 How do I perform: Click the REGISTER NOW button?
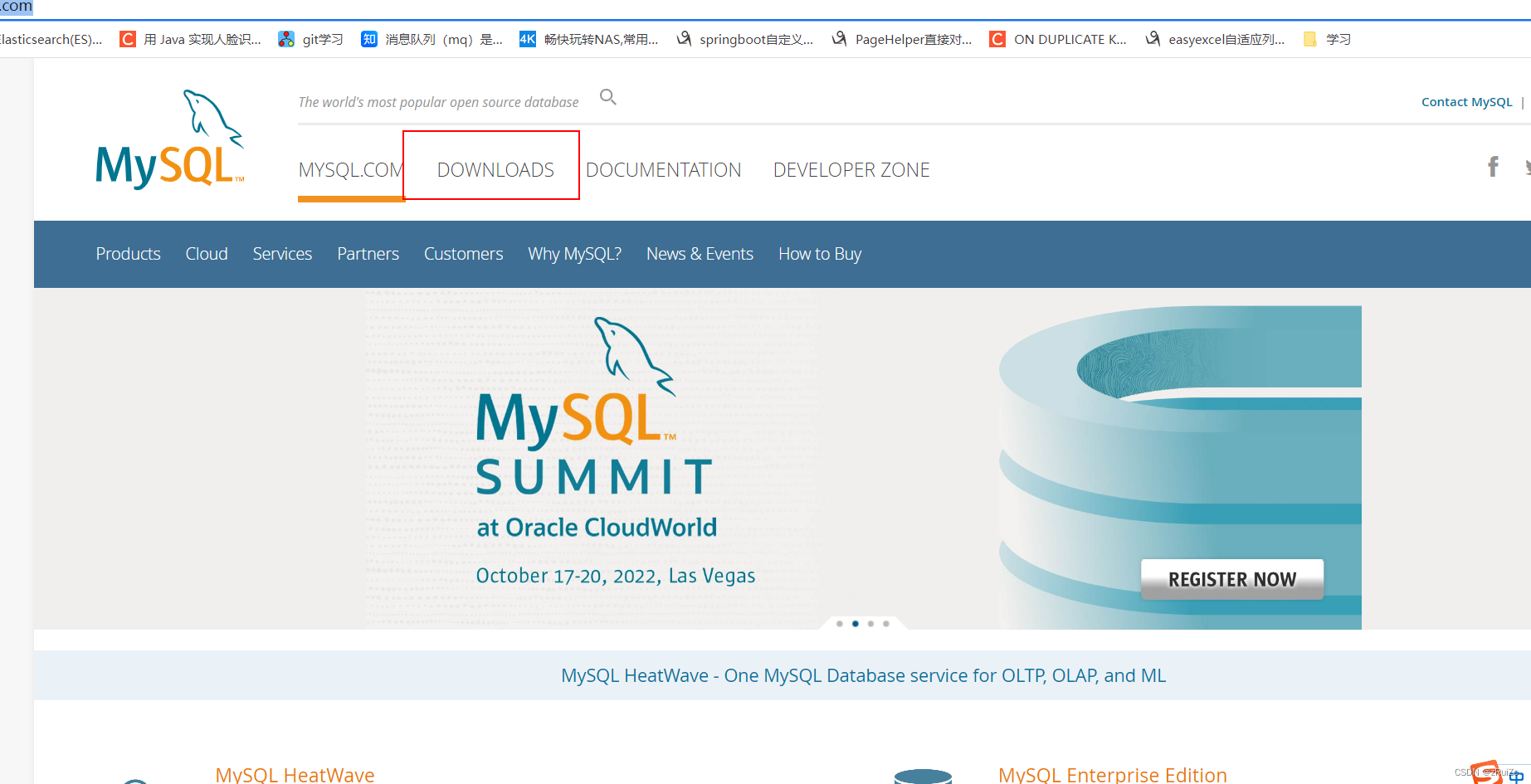tap(1232, 579)
